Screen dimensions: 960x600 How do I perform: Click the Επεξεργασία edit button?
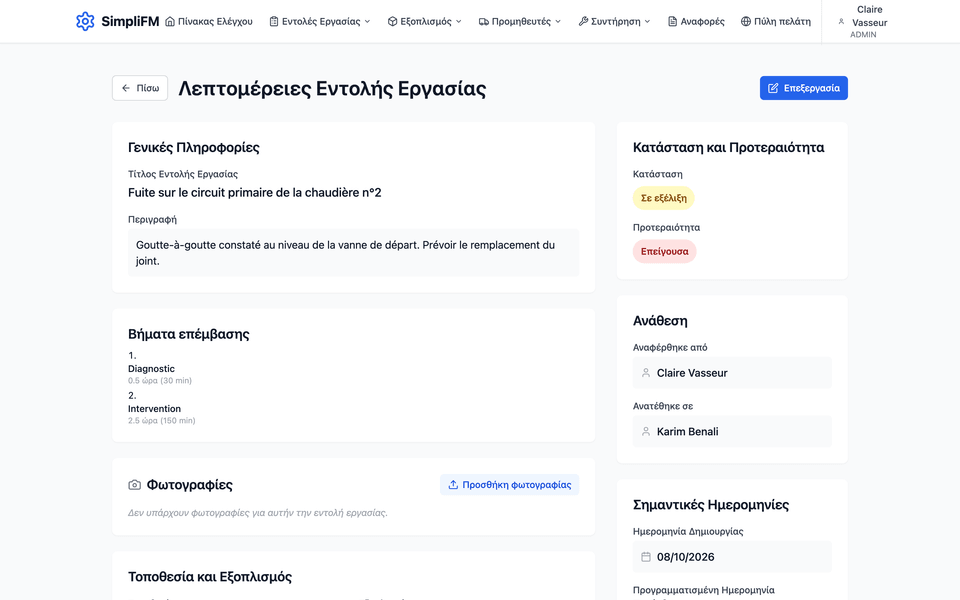(803, 88)
